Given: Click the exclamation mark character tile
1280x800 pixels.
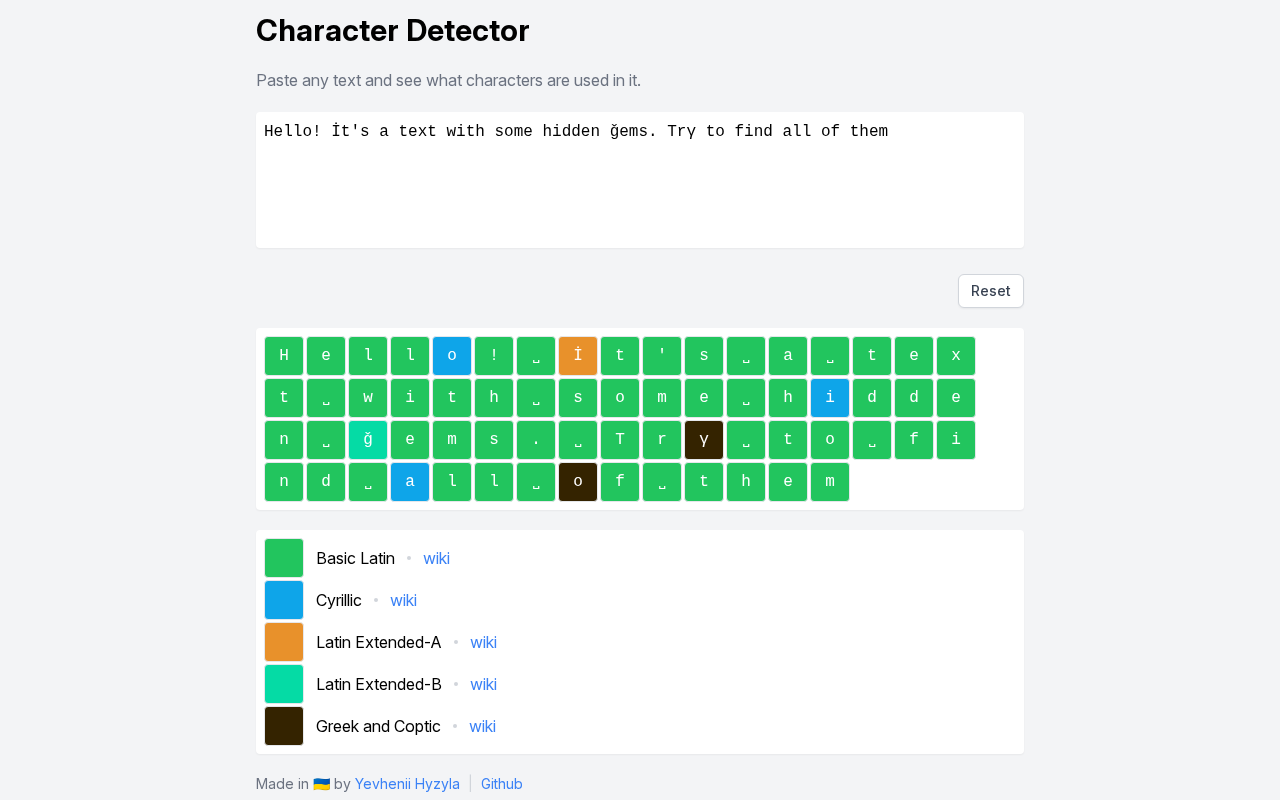Looking at the screenshot, I should click(x=494, y=356).
